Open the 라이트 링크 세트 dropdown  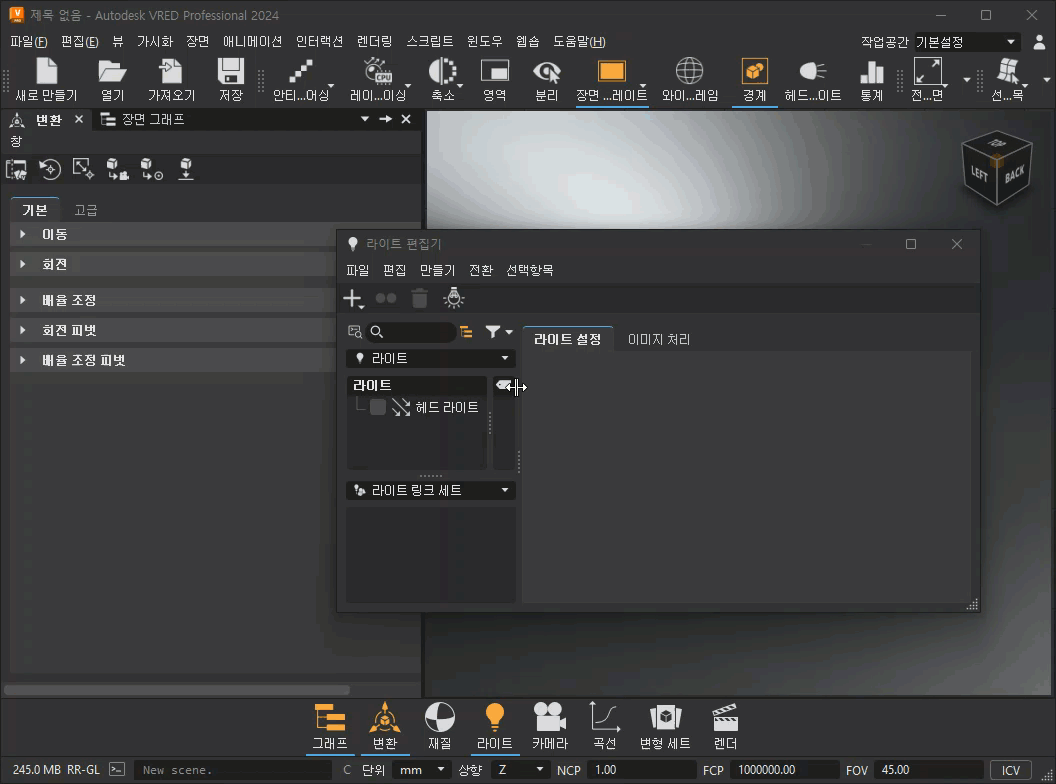(431, 490)
